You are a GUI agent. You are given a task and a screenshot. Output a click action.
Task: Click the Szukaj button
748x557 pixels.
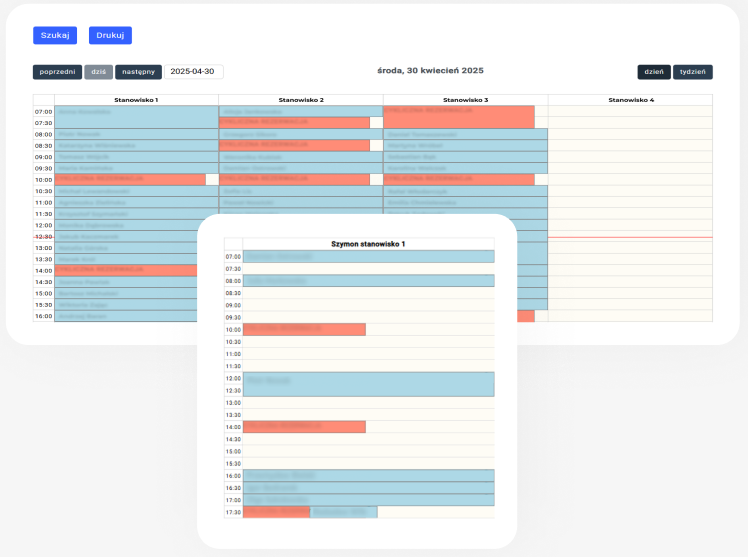coord(55,35)
